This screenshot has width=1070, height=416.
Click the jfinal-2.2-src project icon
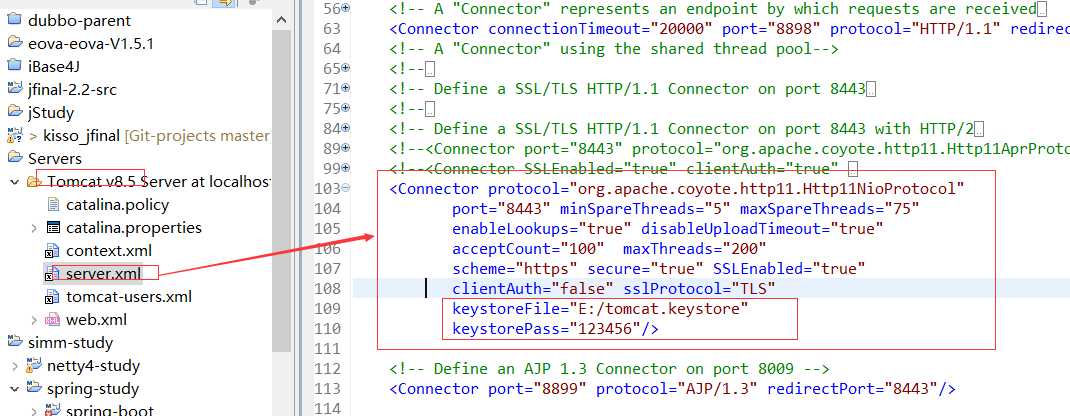click(14, 88)
